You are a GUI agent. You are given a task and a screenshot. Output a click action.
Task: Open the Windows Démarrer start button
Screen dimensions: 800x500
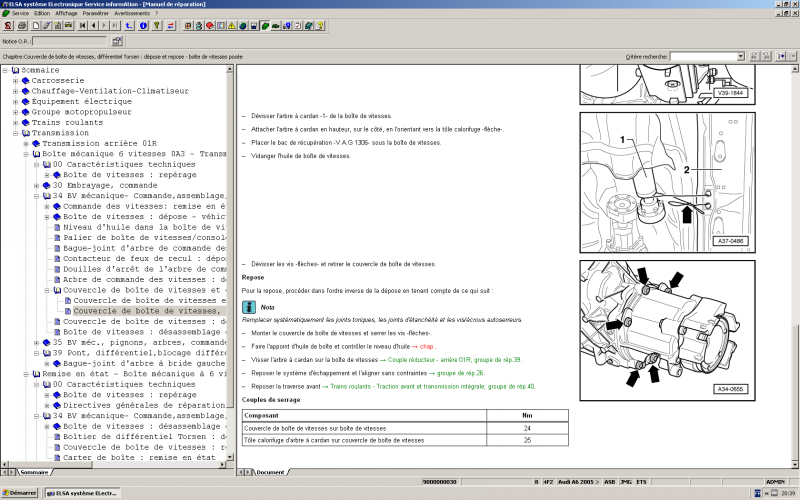tap(20, 493)
